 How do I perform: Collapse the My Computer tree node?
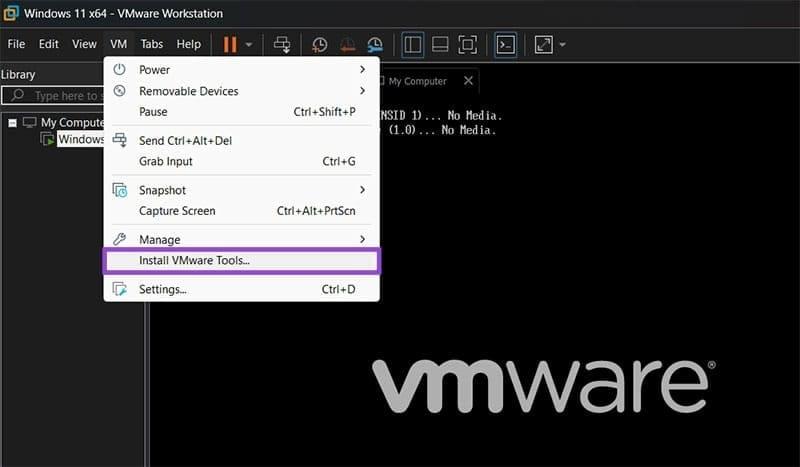coord(12,123)
